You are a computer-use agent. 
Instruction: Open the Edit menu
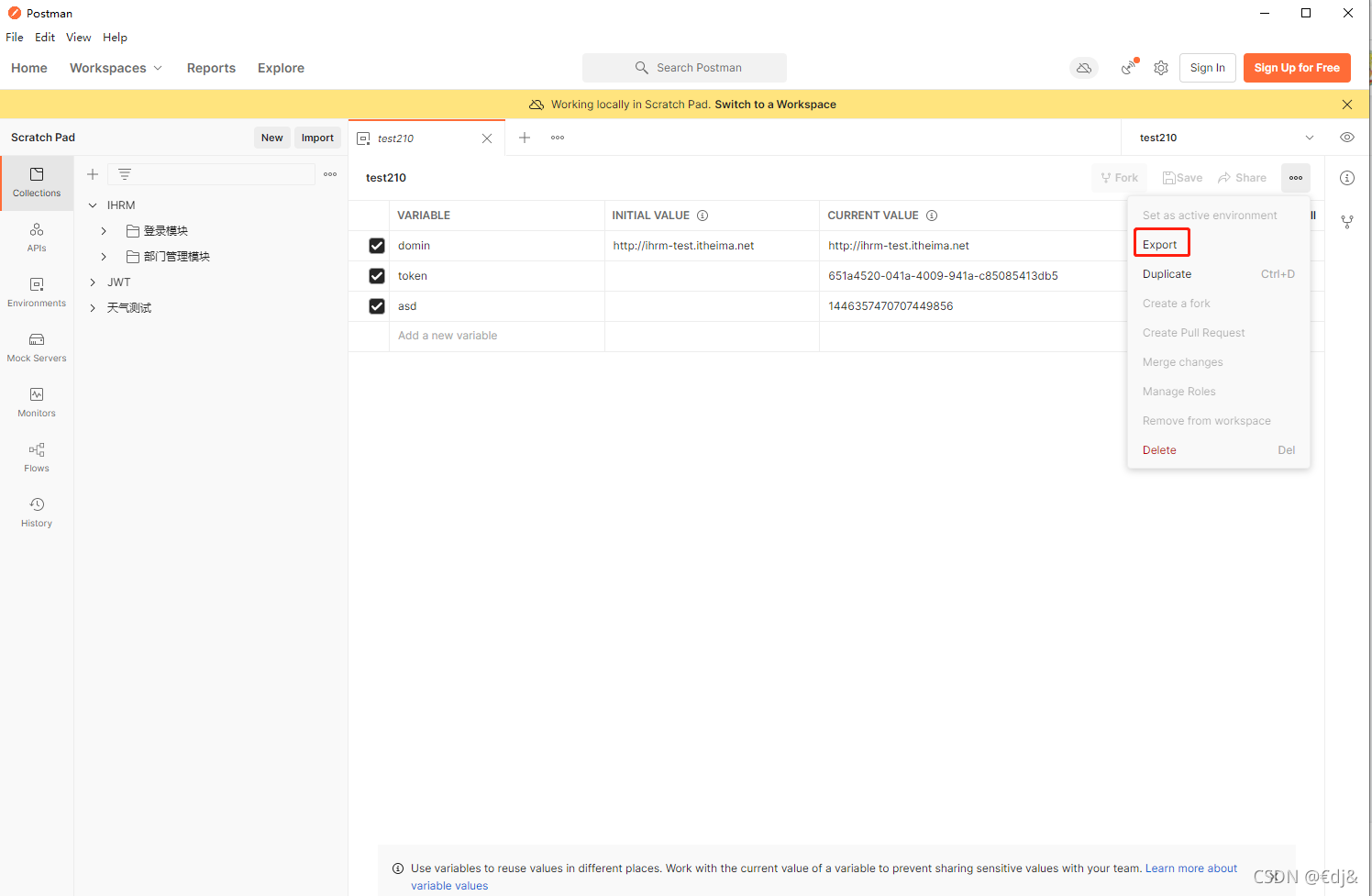tap(45, 38)
